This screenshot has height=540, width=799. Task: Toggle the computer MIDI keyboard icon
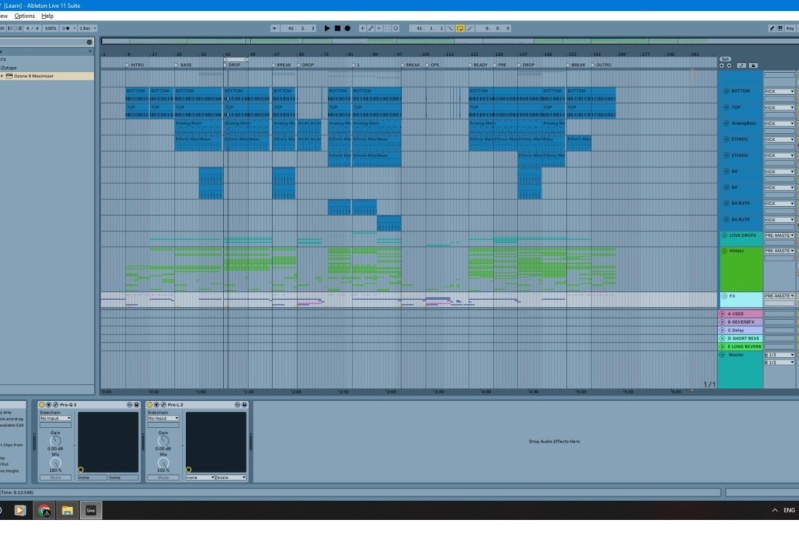780,29
